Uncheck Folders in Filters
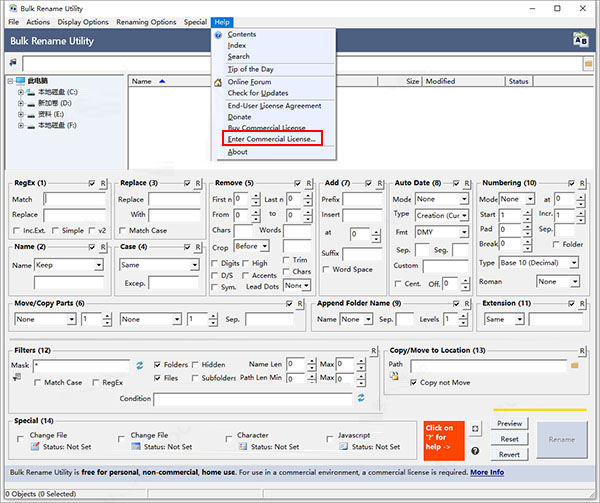 click(157, 365)
